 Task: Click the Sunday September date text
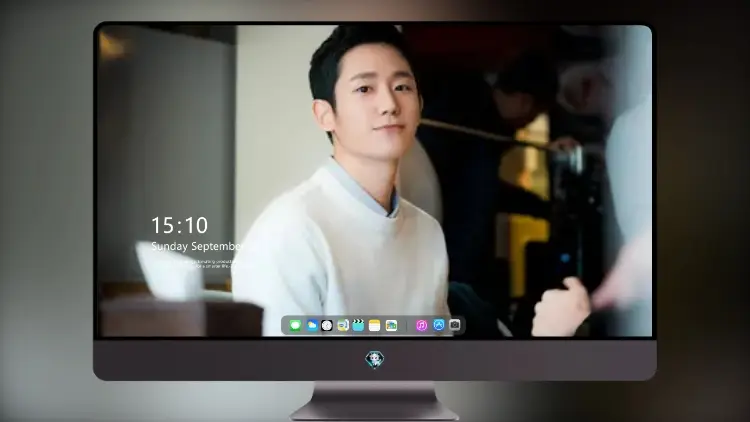coord(197,246)
